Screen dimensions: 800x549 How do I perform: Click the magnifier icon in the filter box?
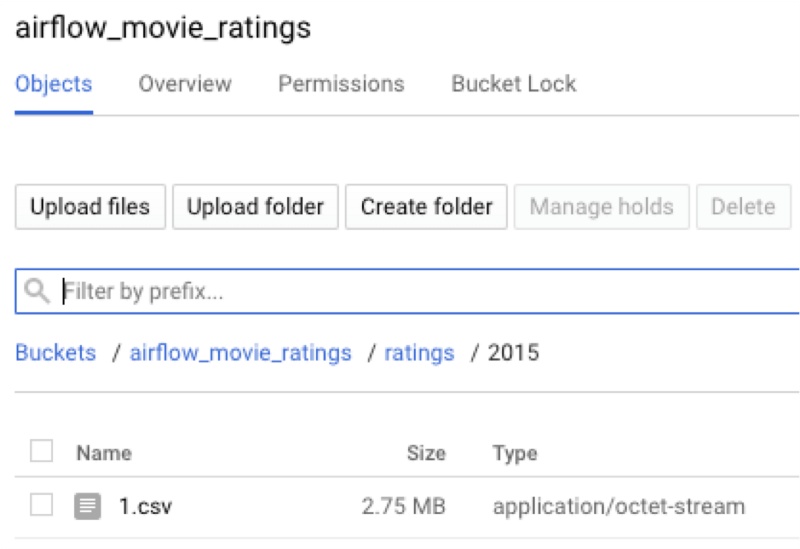[x=37, y=291]
